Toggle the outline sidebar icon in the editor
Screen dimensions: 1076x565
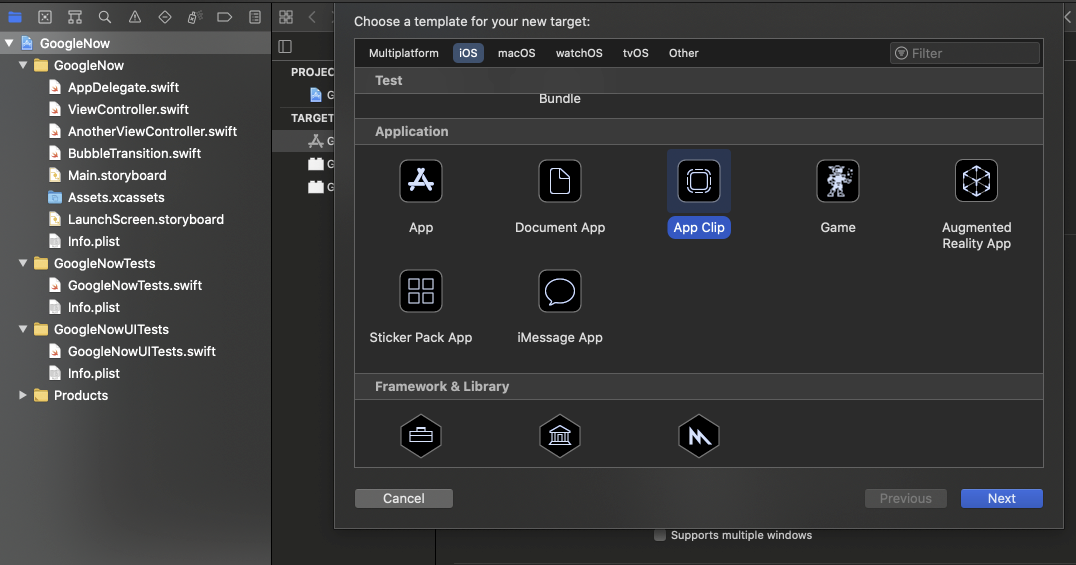click(x=285, y=47)
